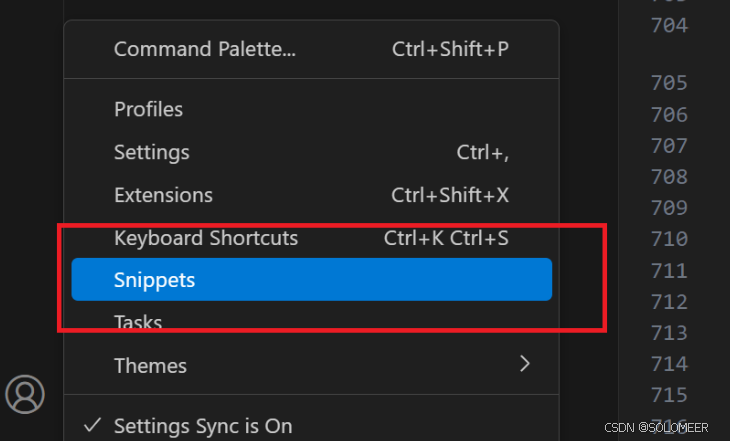Click line number 712 in editor gutter
This screenshot has height=441, width=730.
(668, 301)
